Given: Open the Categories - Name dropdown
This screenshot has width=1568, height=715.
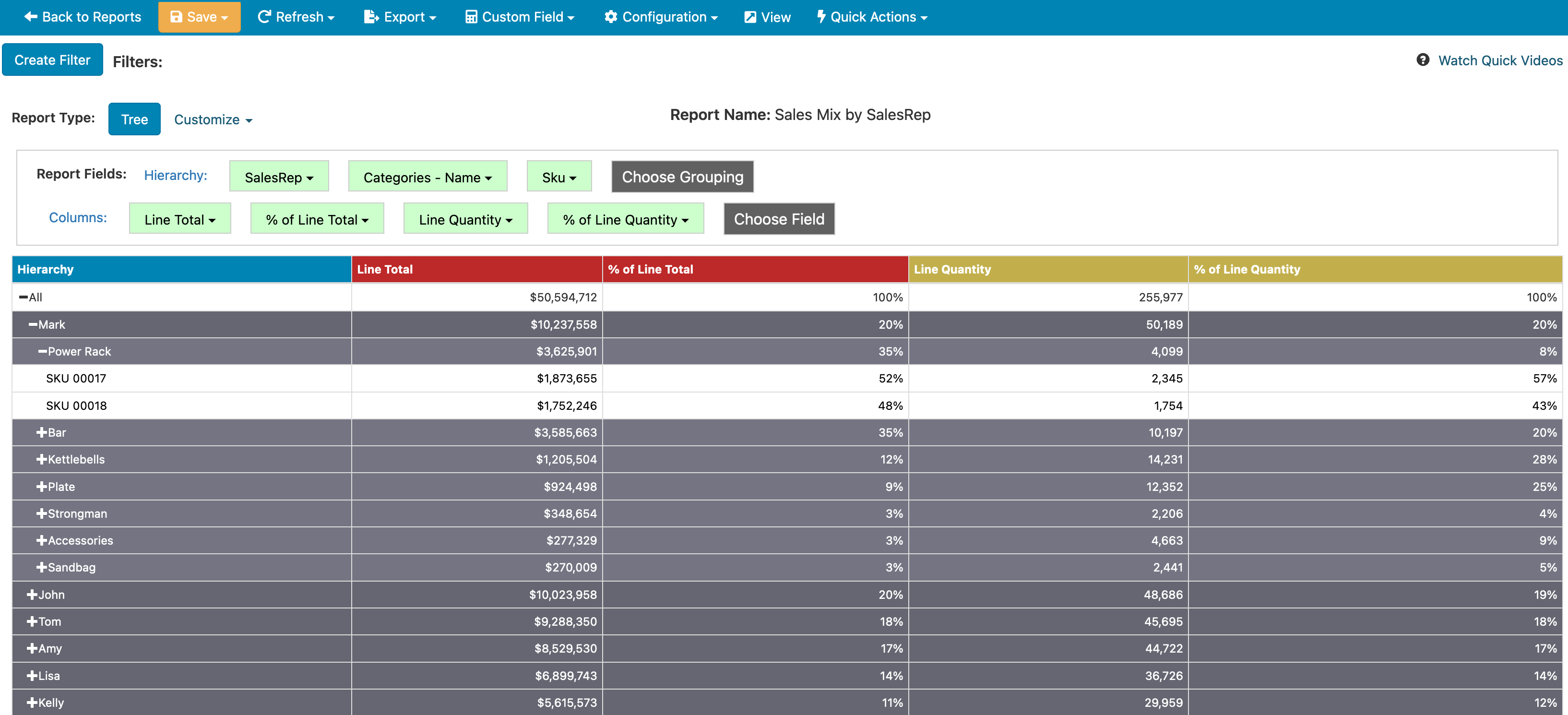Looking at the screenshot, I should (428, 177).
